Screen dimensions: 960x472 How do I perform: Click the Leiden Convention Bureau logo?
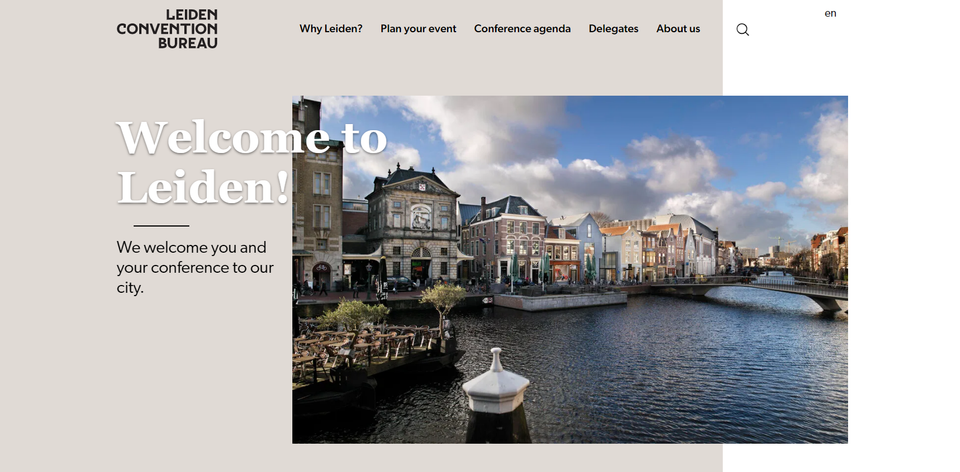167,29
